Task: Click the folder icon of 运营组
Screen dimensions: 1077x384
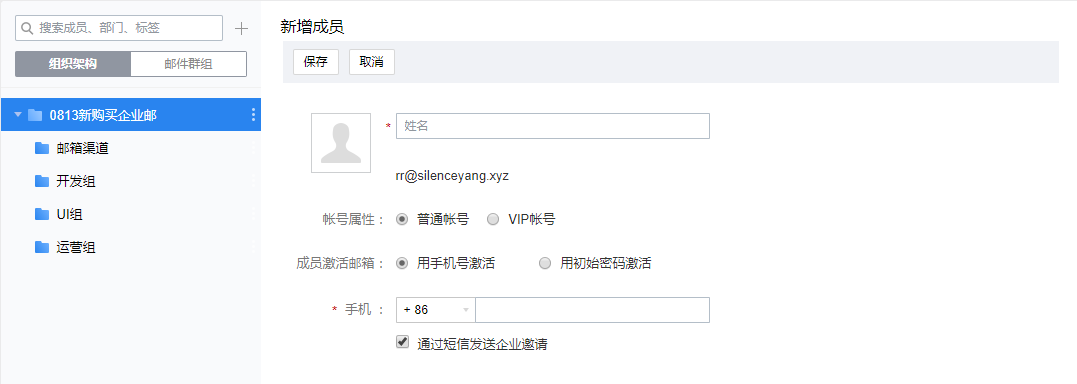Action: click(42, 247)
